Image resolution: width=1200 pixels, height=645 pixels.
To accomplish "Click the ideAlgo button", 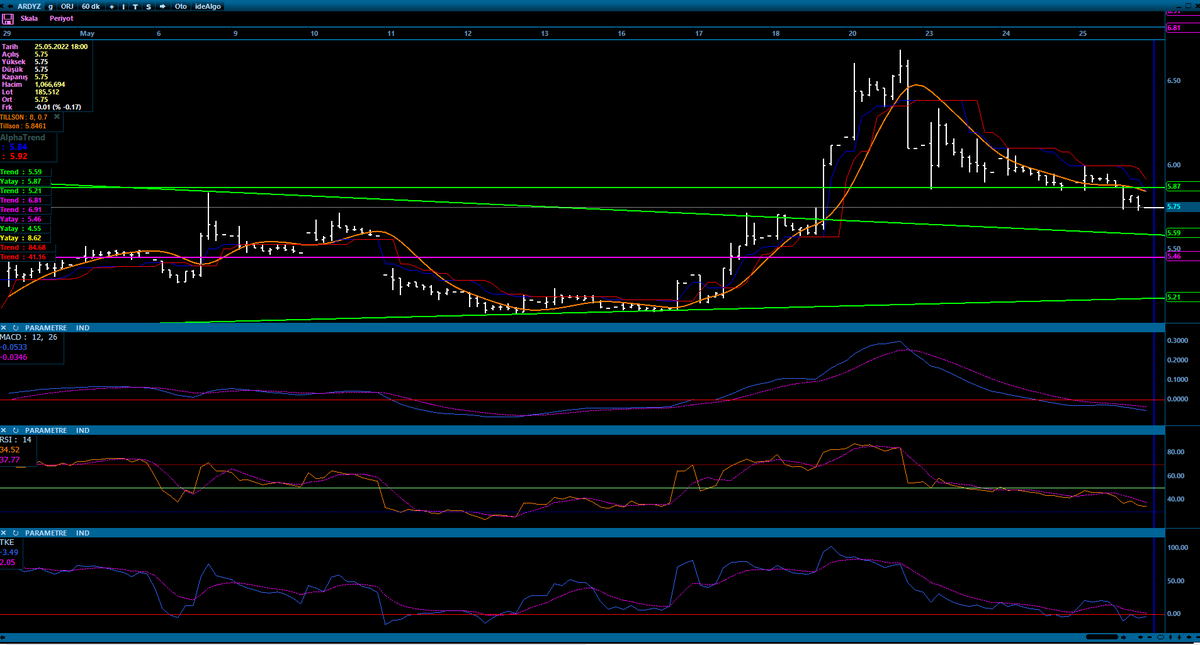I will click(x=208, y=6).
